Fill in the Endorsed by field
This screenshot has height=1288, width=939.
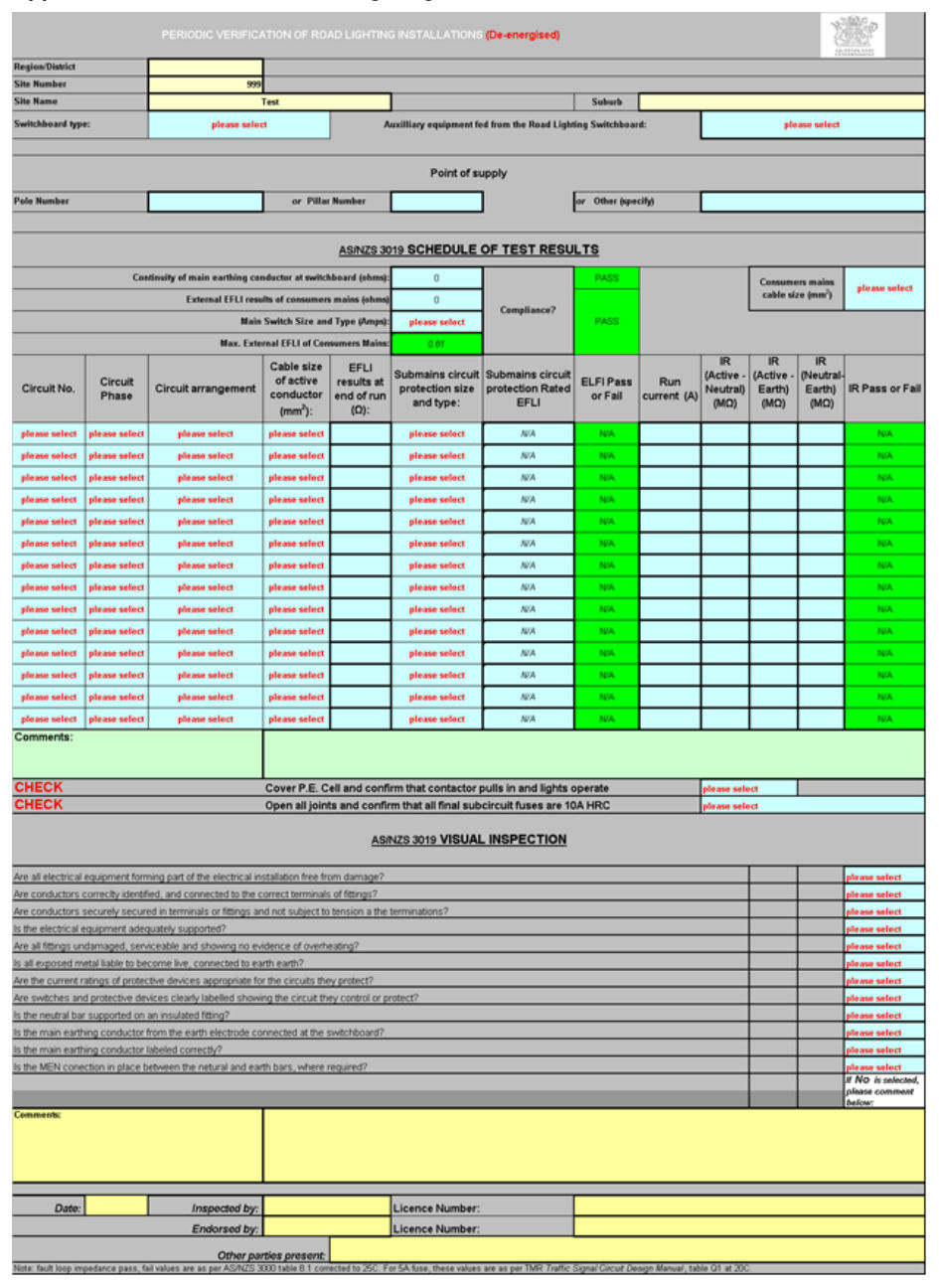click(327, 1228)
